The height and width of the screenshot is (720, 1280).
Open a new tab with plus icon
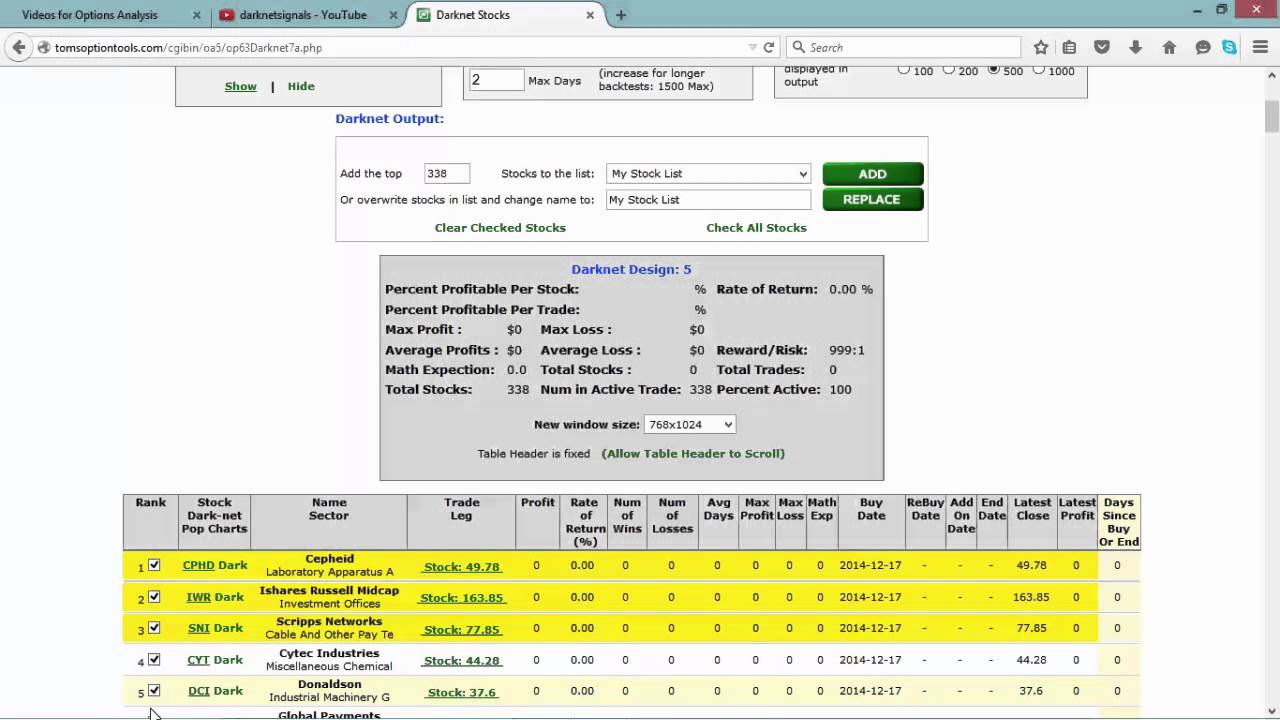pyautogui.click(x=621, y=15)
